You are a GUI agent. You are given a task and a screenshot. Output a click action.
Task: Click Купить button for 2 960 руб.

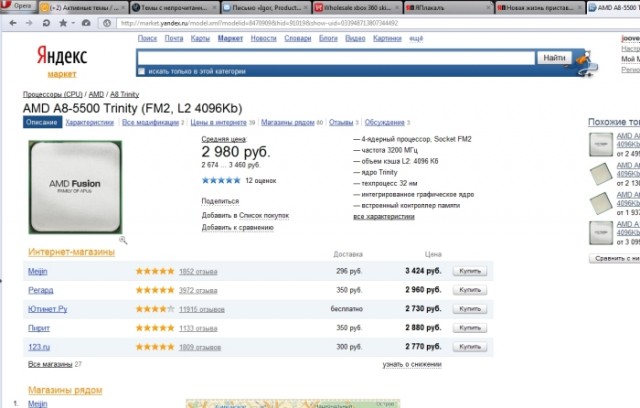click(470, 290)
